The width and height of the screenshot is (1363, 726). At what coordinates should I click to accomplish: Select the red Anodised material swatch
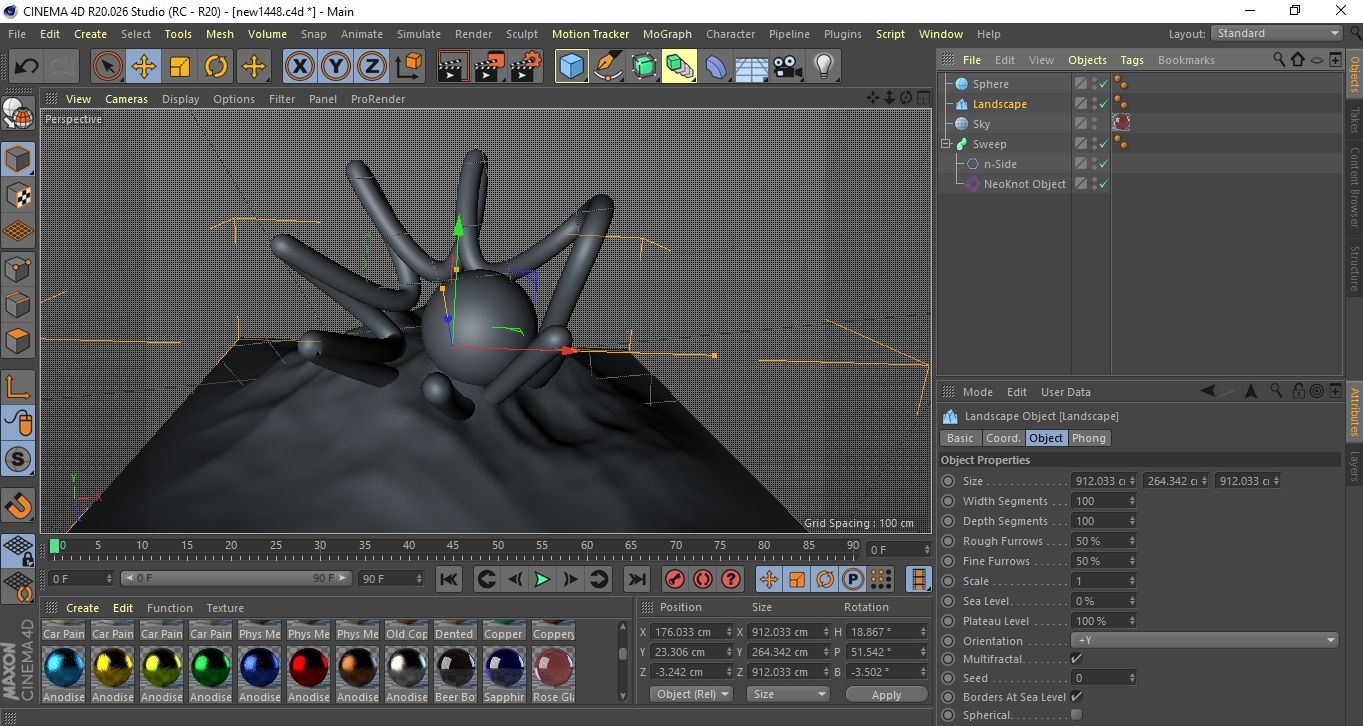(308, 667)
